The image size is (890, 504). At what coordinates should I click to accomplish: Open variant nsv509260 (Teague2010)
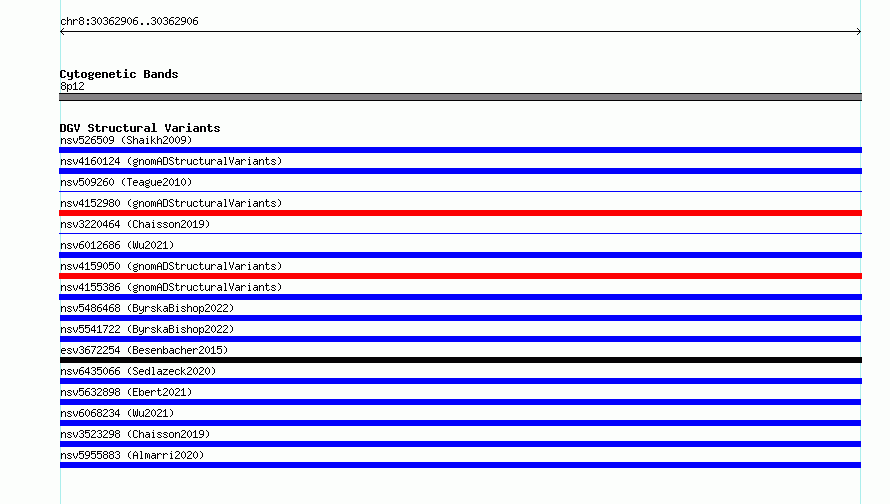point(126,182)
